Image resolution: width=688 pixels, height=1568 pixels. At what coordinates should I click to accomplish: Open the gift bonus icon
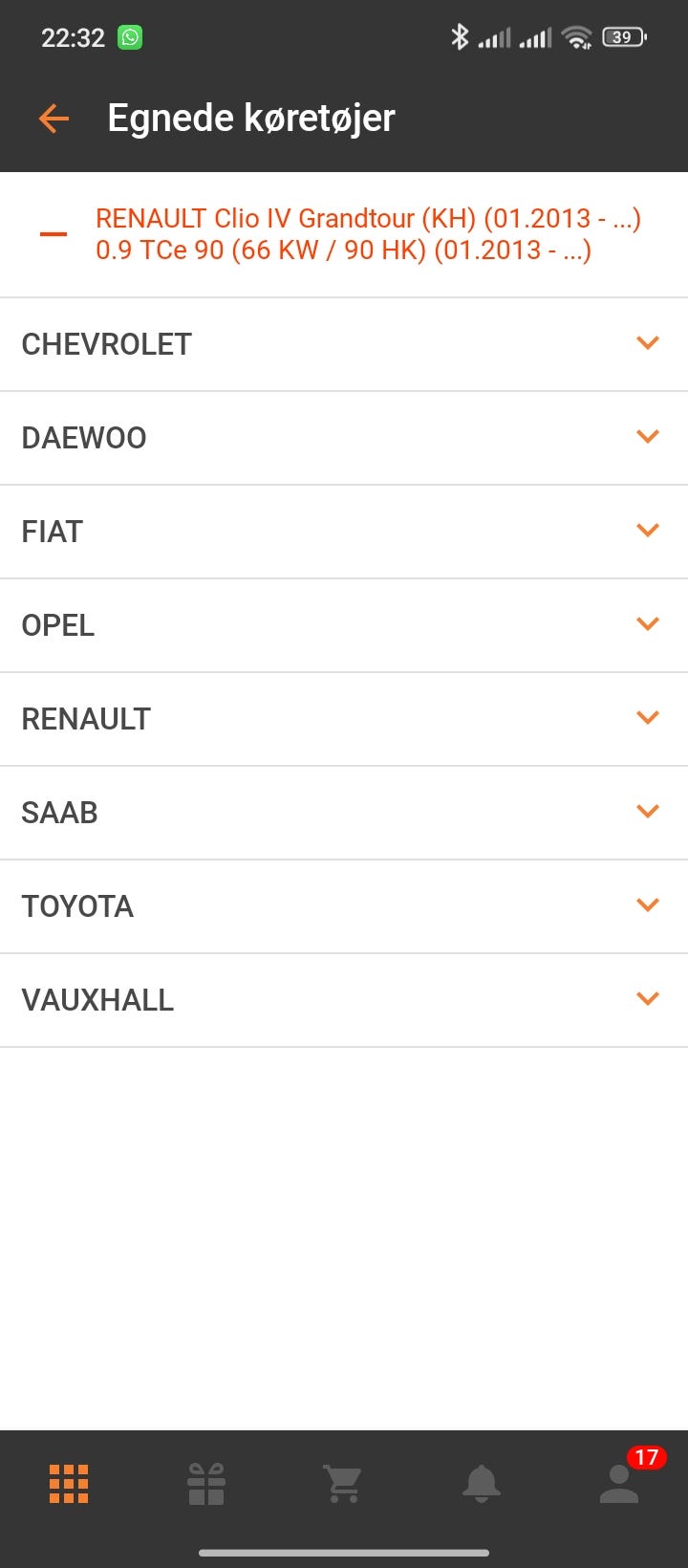click(x=206, y=1484)
